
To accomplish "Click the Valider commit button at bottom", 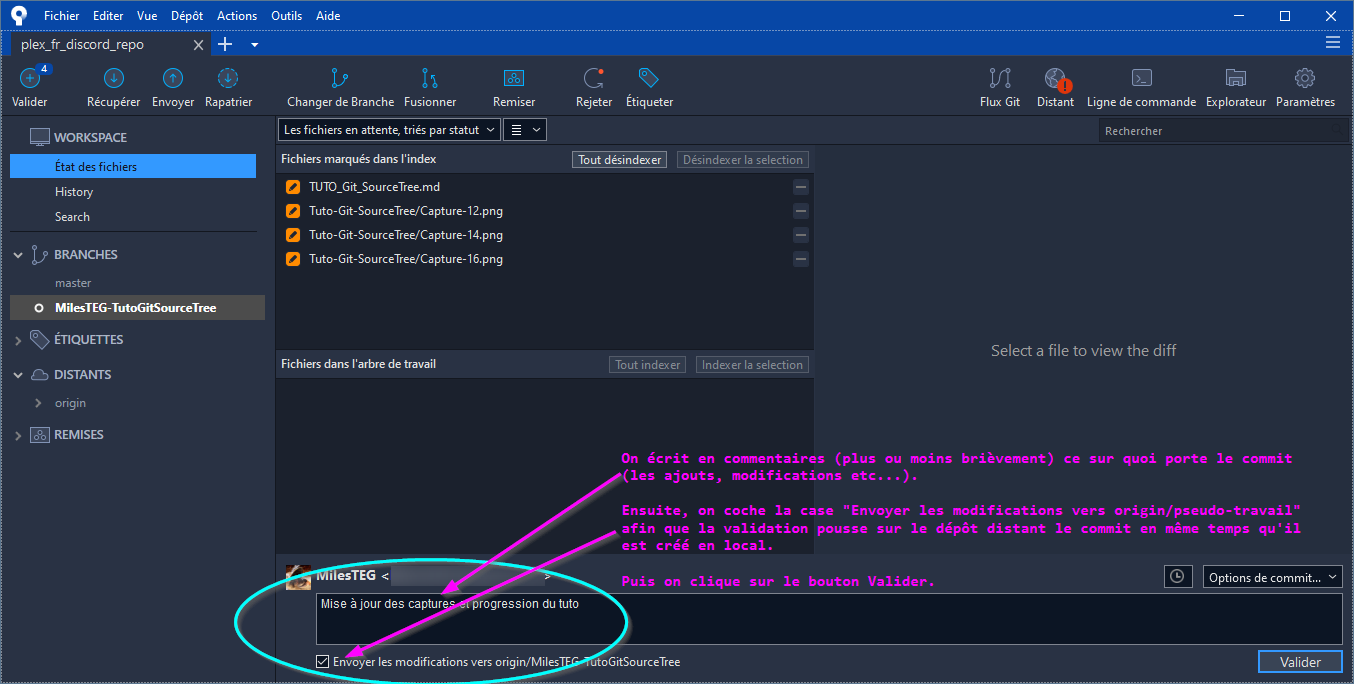I will (1300, 662).
